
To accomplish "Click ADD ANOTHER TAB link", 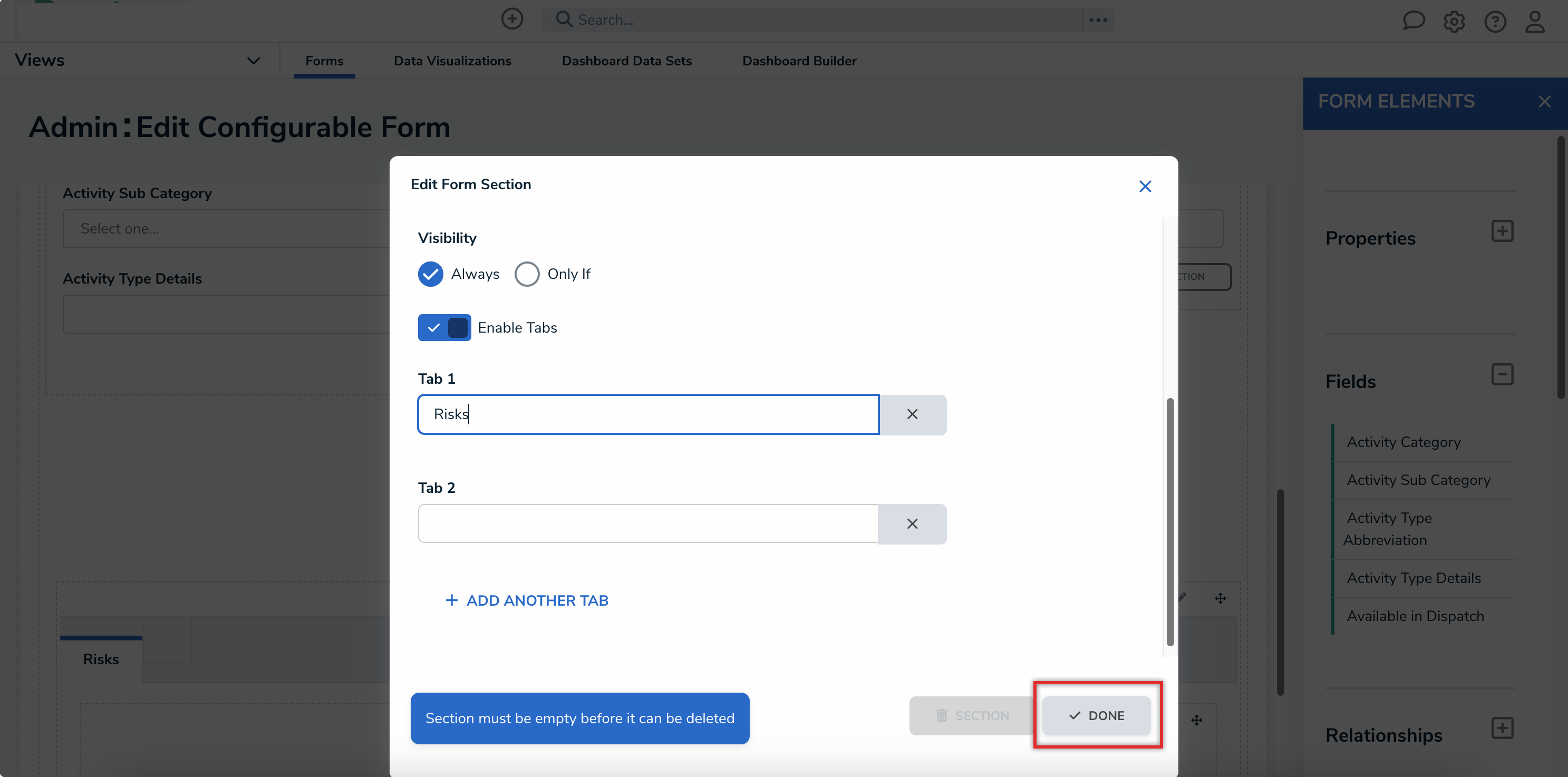I will pyautogui.click(x=527, y=600).
